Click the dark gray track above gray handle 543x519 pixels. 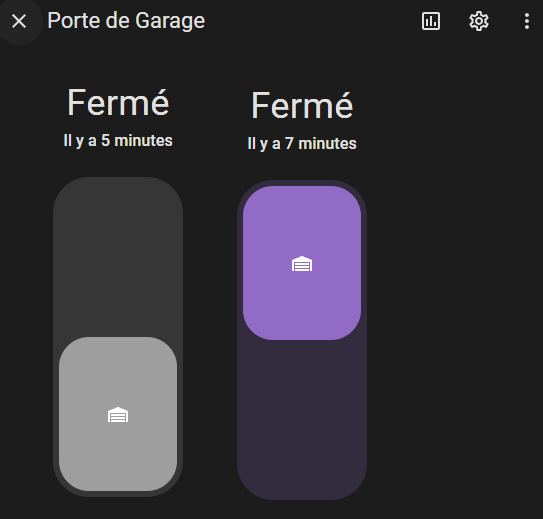point(118,257)
